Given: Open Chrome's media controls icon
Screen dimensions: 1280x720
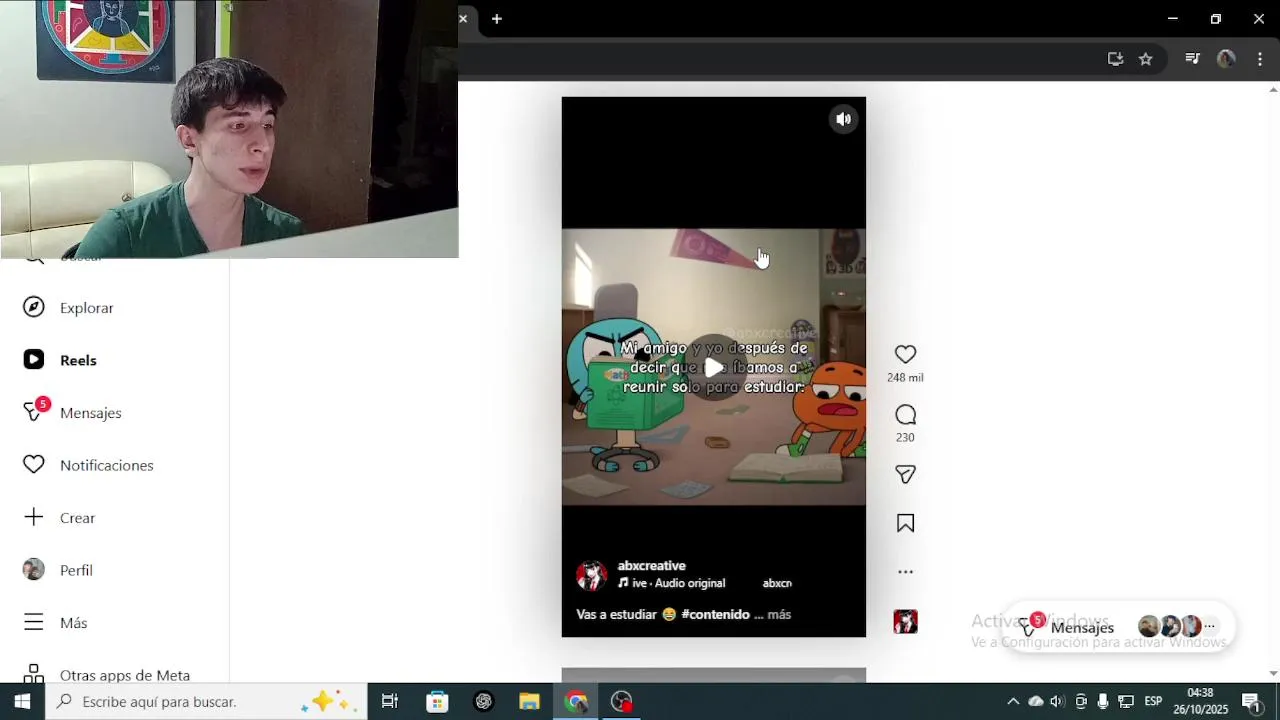Looking at the screenshot, I should tap(1192, 59).
